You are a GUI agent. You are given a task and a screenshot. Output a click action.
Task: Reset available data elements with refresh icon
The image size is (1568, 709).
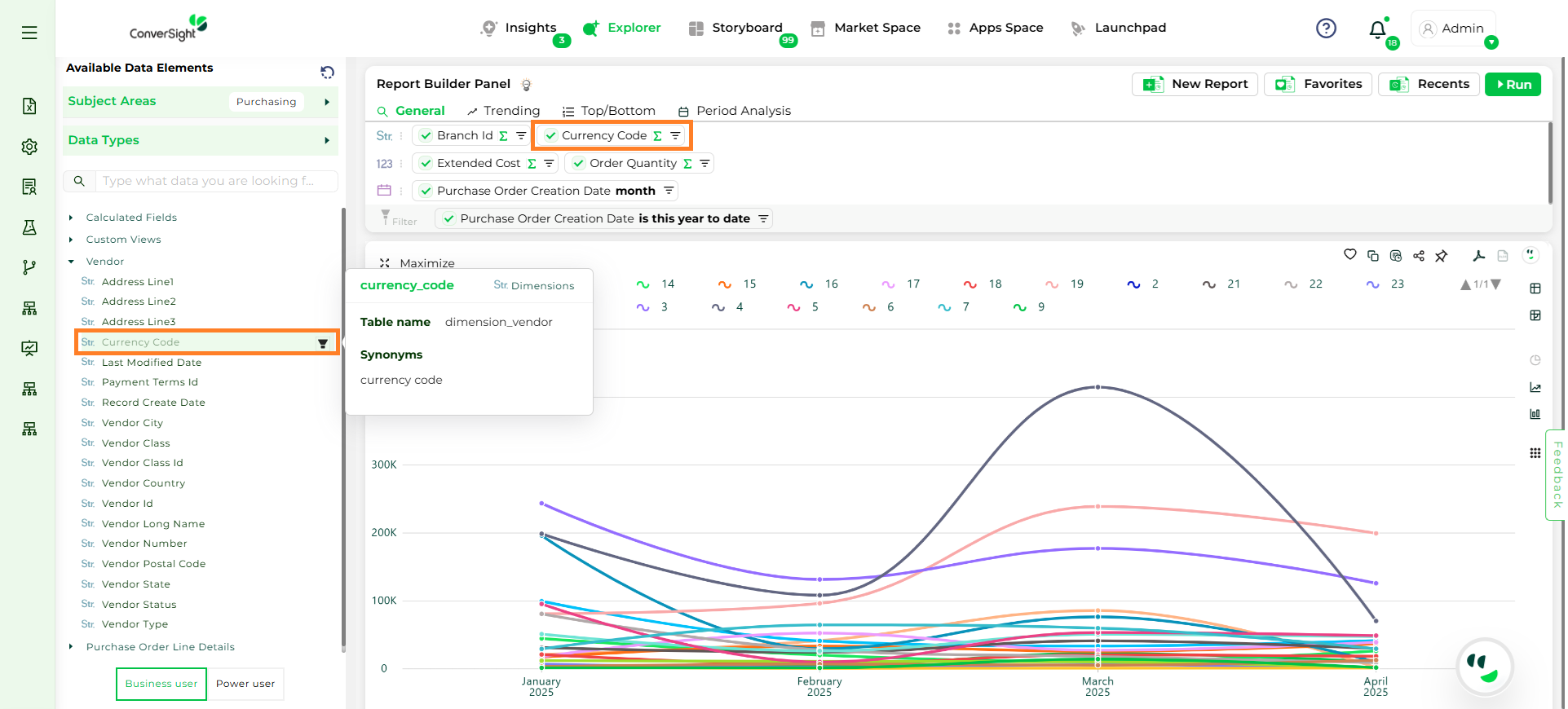(x=327, y=72)
